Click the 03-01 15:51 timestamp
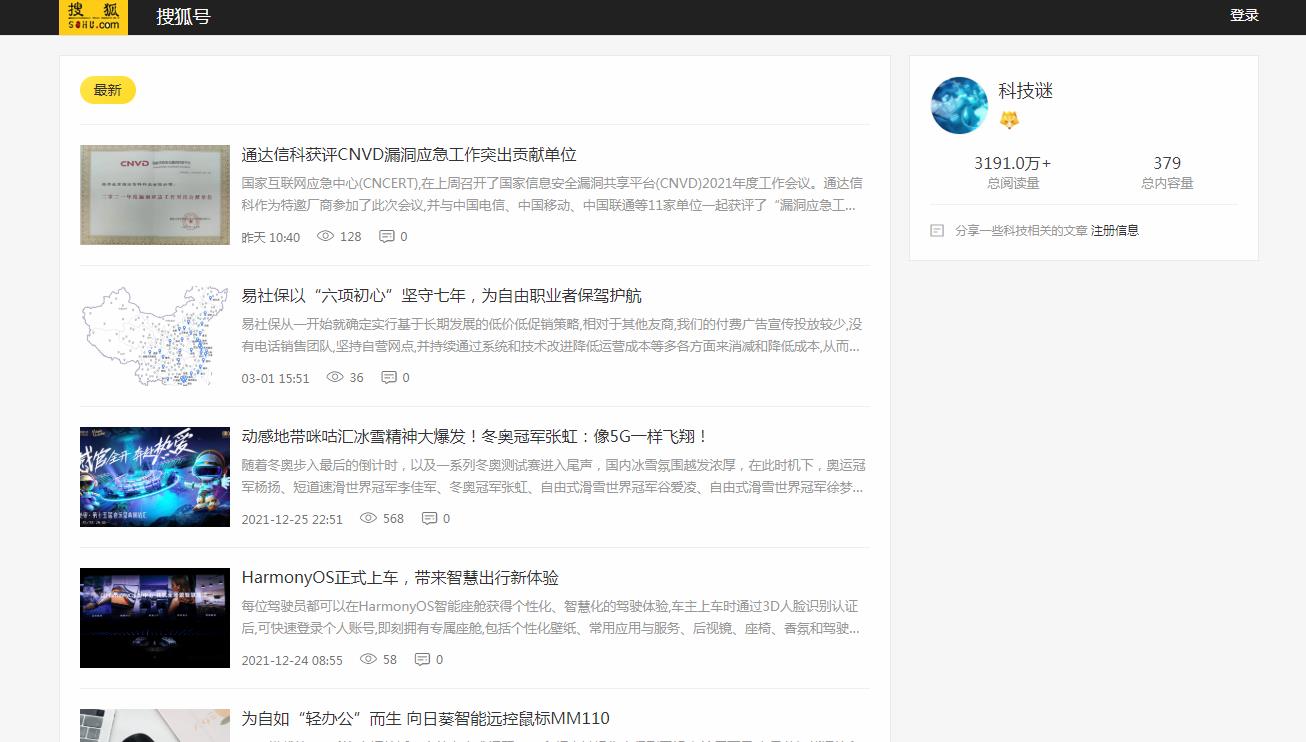This screenshot has width=1306, height=742. pyautogui.click(x=276, y=379)
